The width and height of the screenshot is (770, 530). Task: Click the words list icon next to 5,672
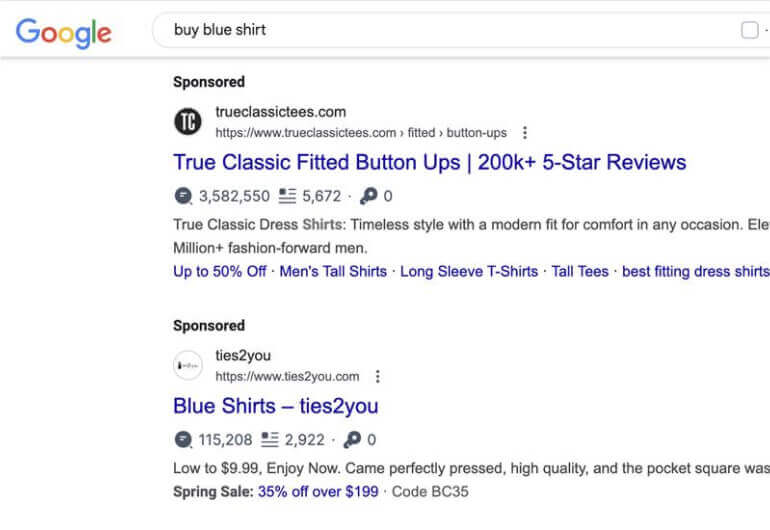click(x=287, y=196)
